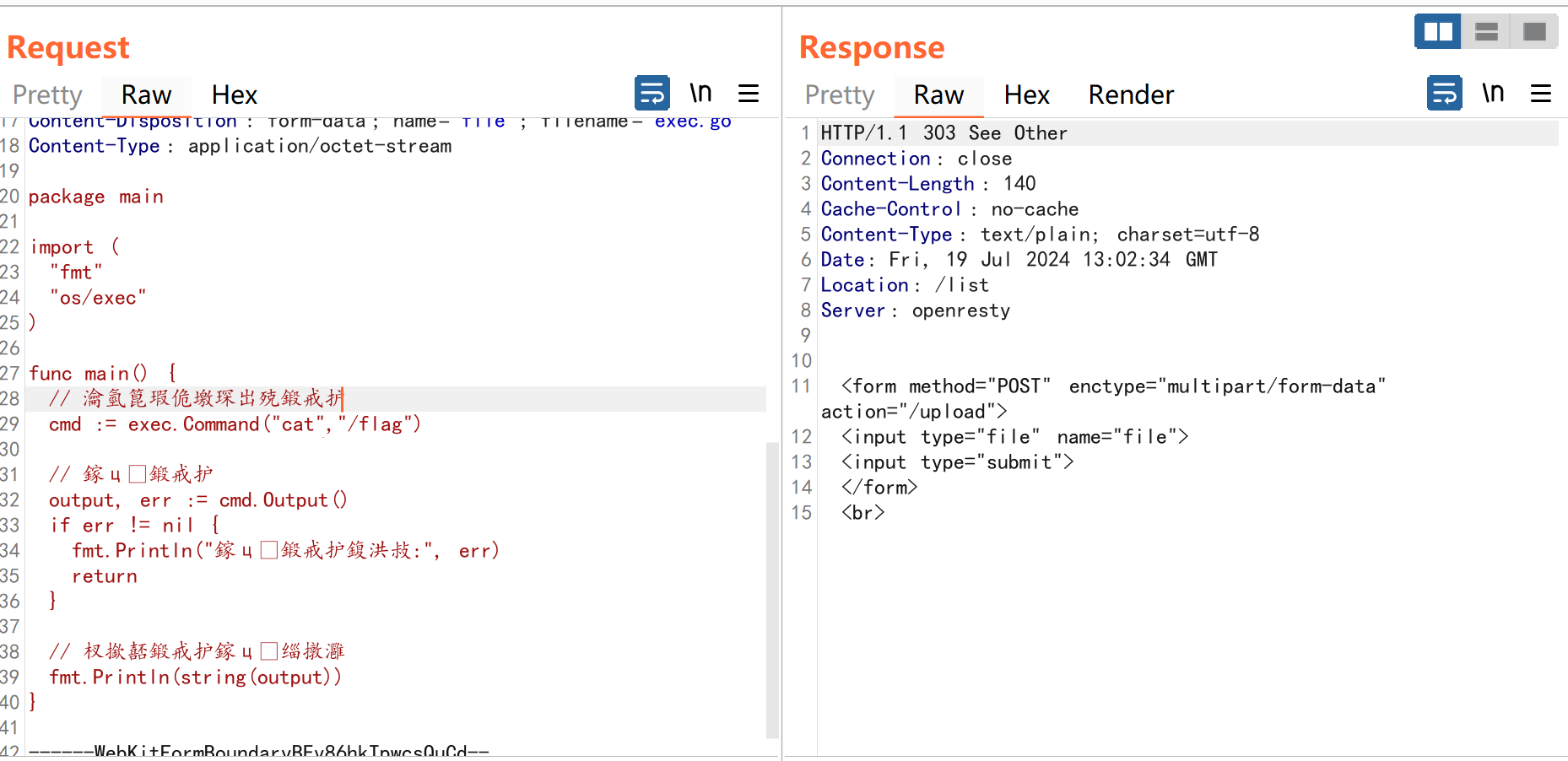
Task: Click the Request panel vertical scrollbar
Action: click(772, 589)
